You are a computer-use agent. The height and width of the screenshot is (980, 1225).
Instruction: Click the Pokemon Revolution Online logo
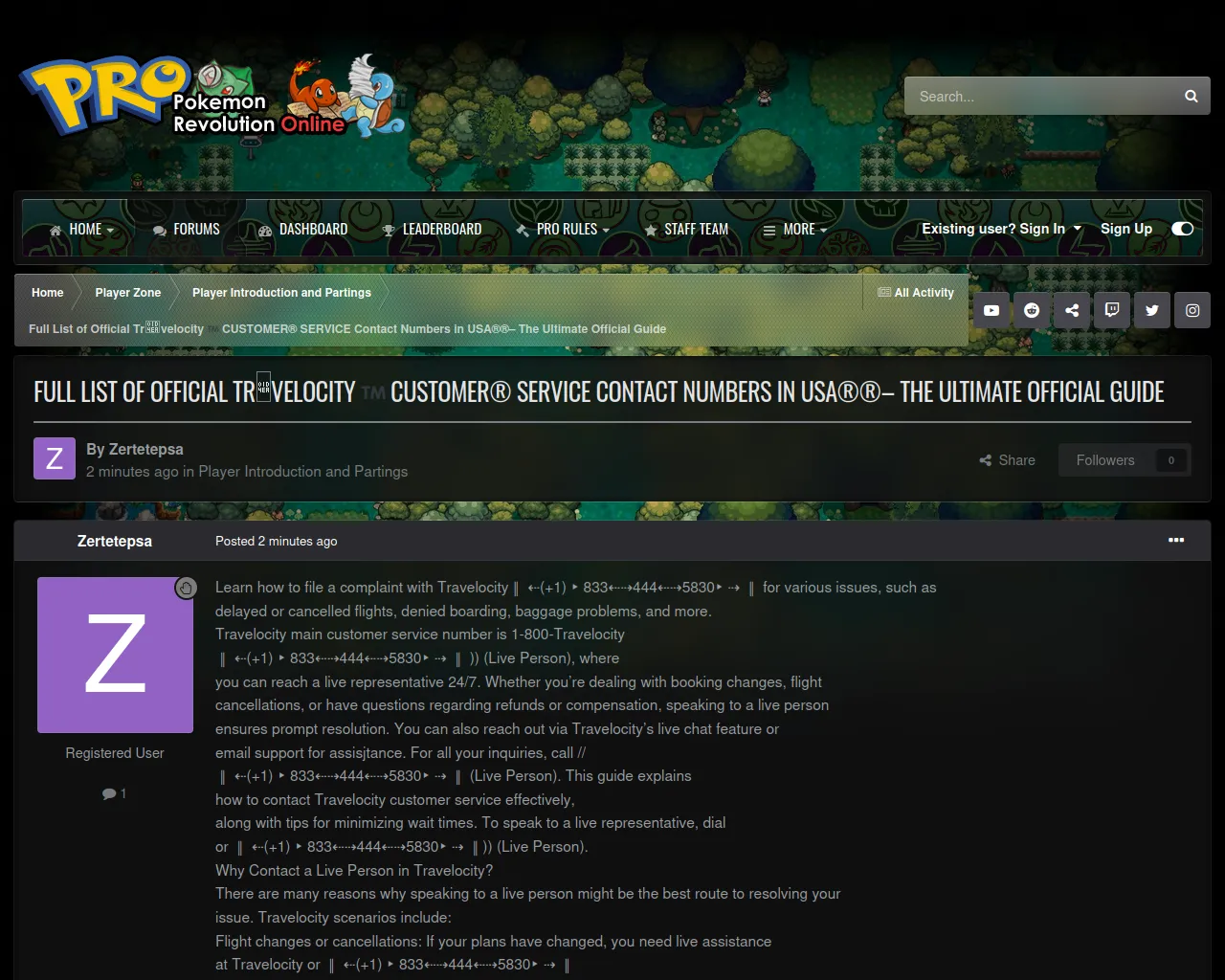212,96
